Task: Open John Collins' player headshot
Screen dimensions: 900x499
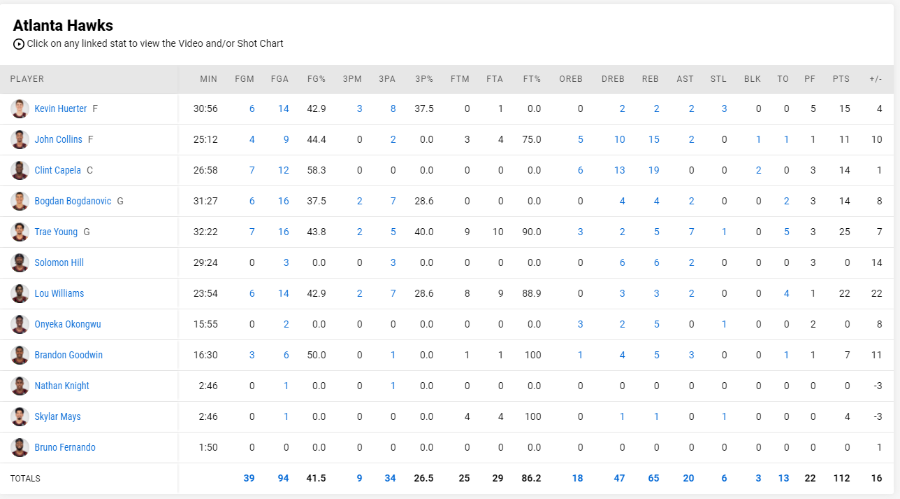Action: click(20, 140)
